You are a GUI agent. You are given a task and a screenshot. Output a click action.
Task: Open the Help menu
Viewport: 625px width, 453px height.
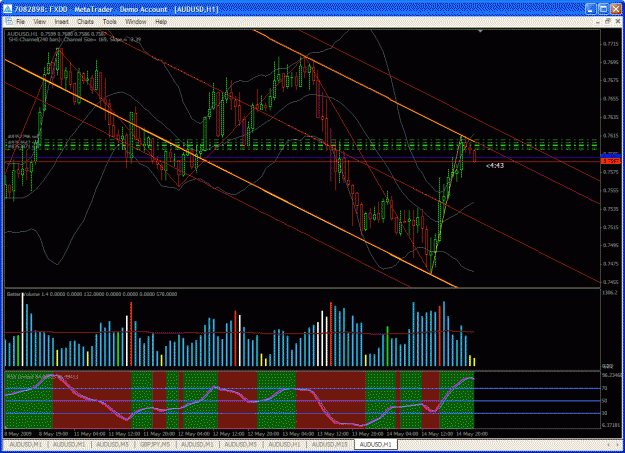(161, 22)
